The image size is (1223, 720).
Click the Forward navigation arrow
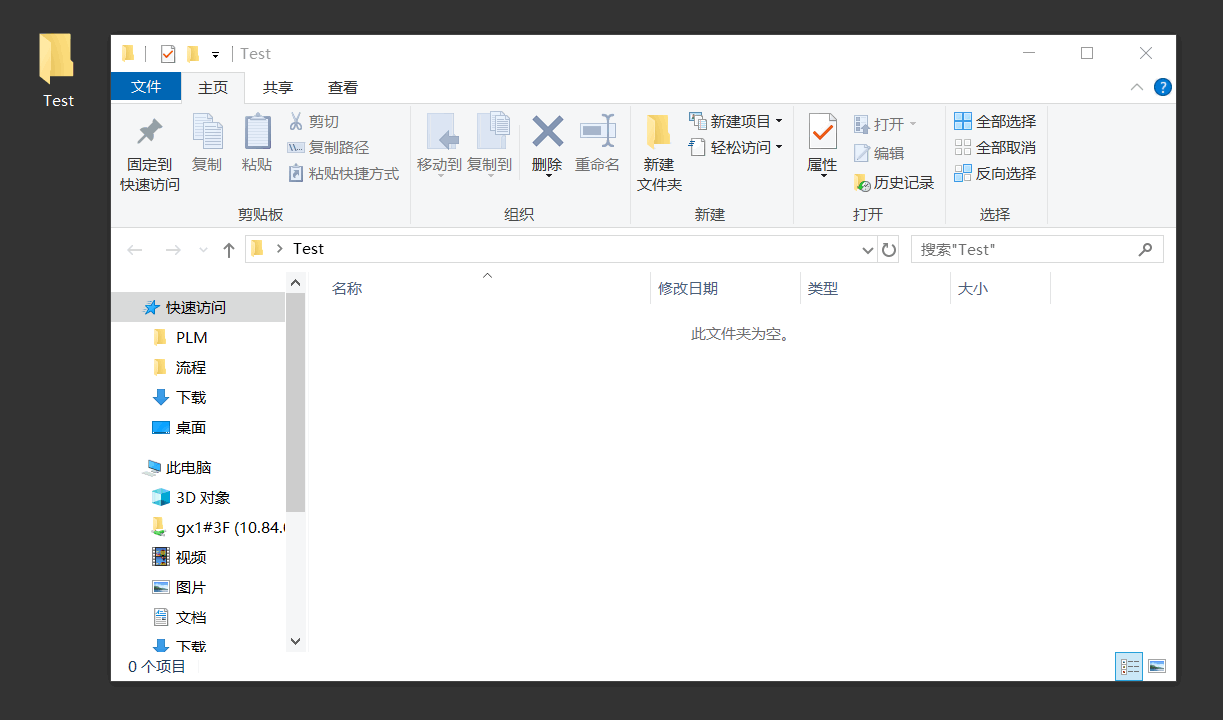click(172, 249)
